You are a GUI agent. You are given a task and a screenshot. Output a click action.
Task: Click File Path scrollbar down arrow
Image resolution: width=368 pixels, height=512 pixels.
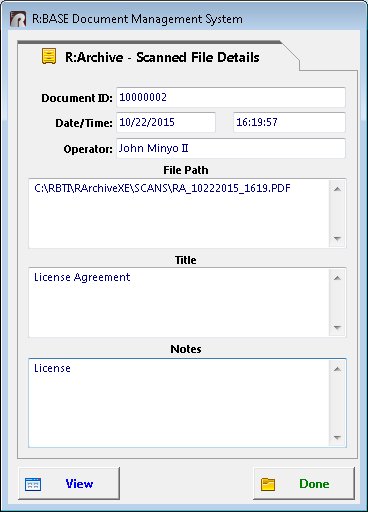337,238
